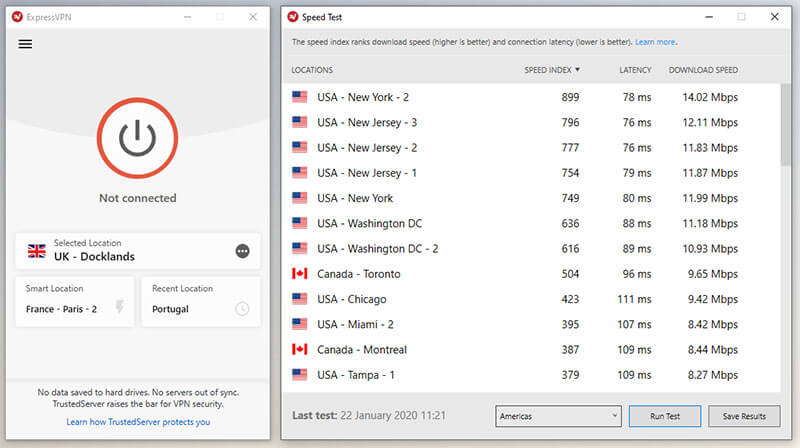Viewport: 800px width, 448px height.
Task: Sort results by Latency column header
Action: click(x=635, y=70)
